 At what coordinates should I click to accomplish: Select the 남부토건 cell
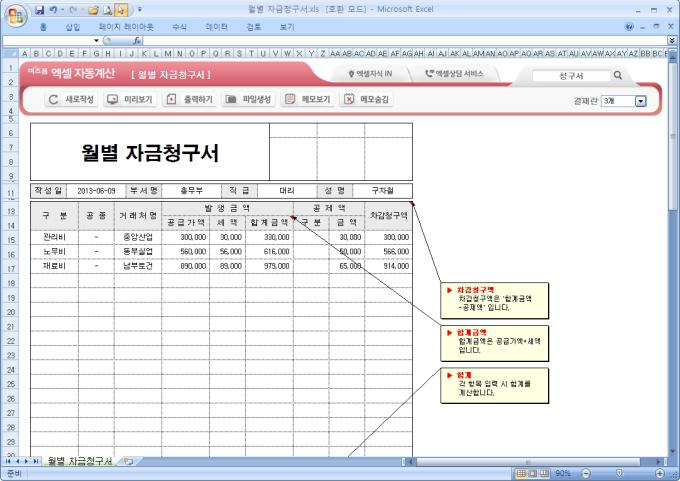coord(138,266)
